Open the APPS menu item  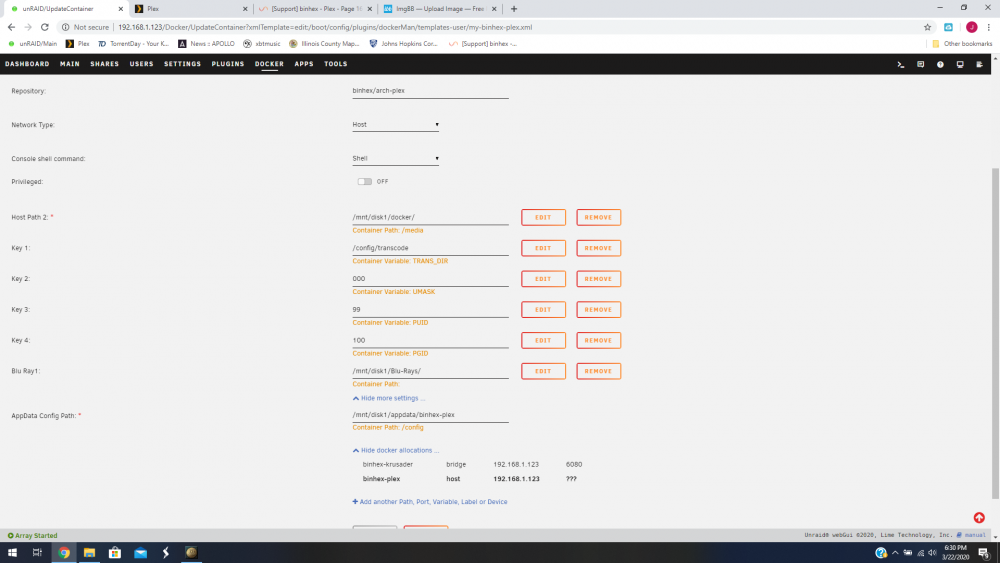[304, 64]
